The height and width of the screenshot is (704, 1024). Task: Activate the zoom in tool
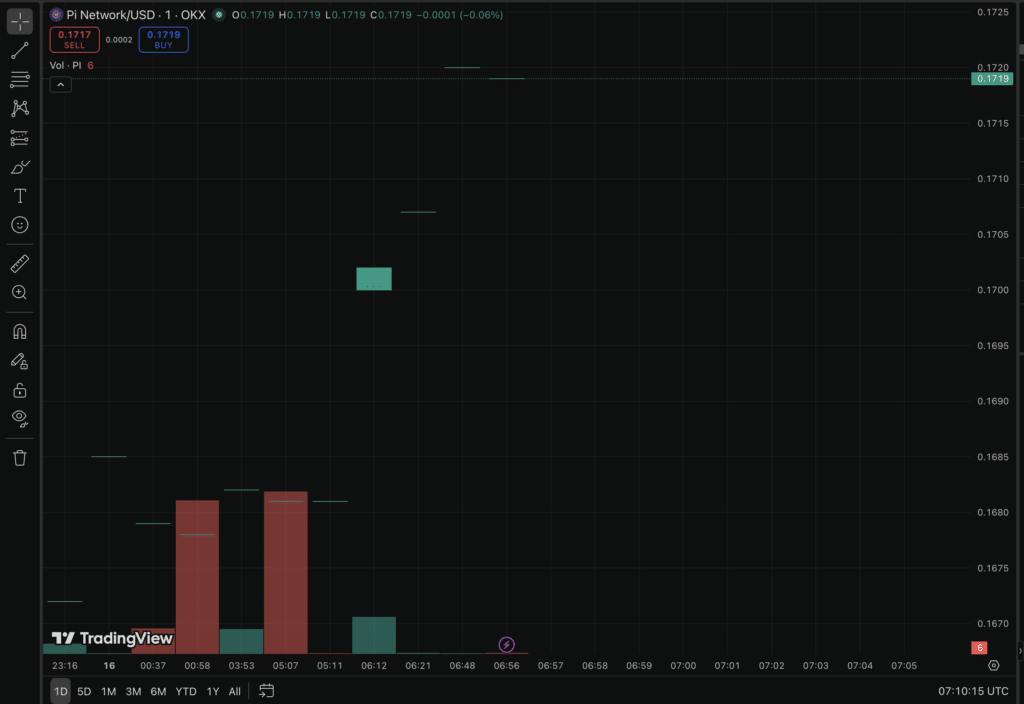click(20, 293)
